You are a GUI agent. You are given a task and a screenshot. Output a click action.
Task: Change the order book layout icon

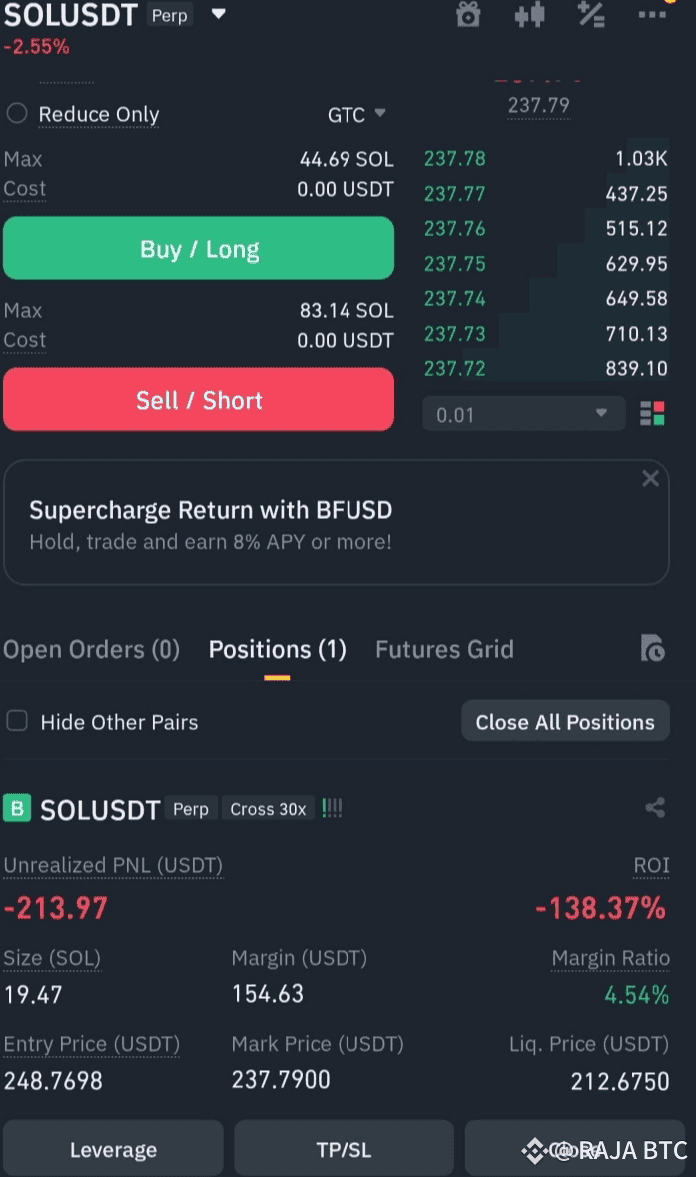click(x=652, y=414)
